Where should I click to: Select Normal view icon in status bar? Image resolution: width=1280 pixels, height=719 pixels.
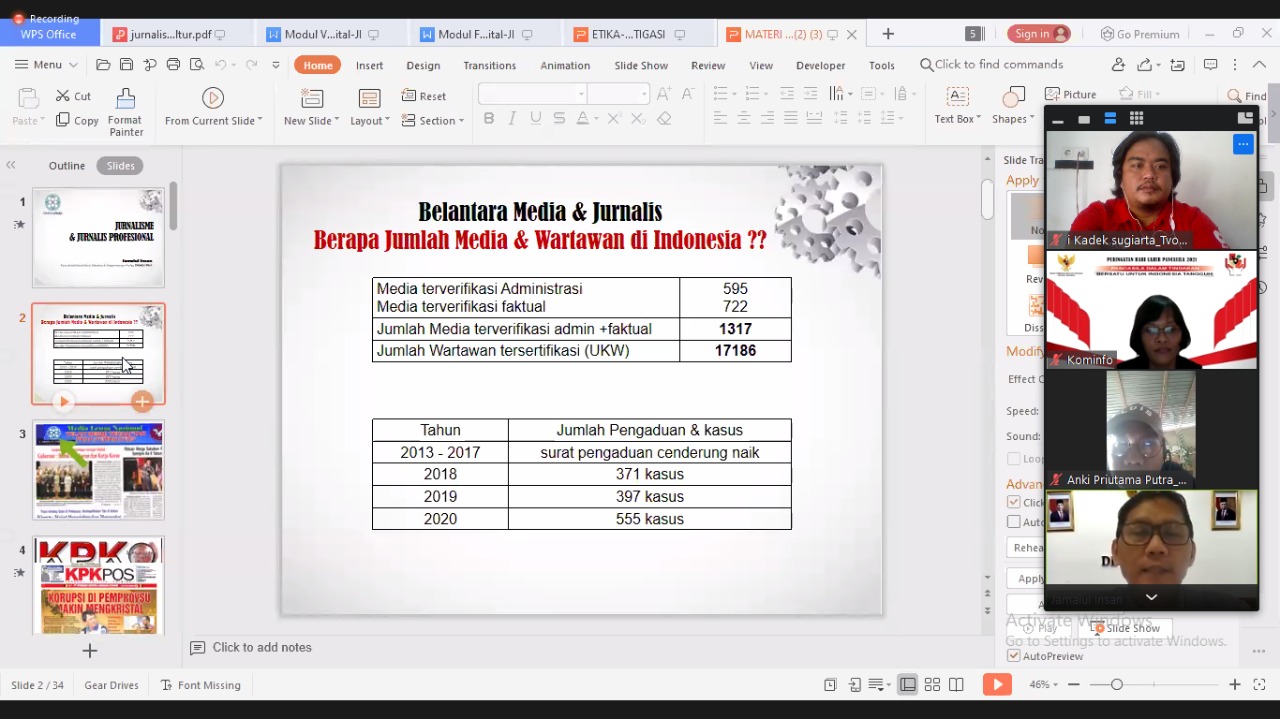point(908,685)
